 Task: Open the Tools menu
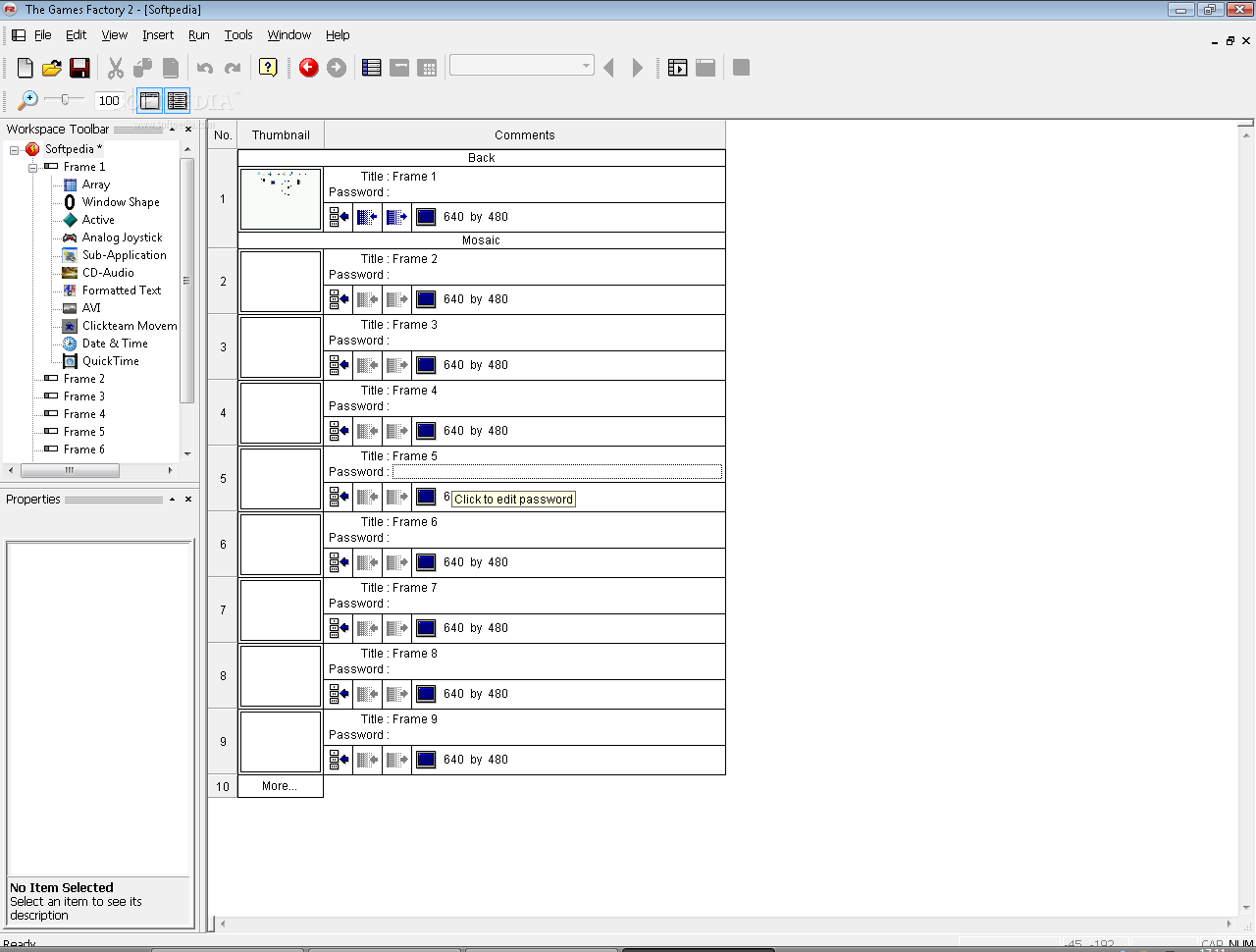tap(238, 35)
